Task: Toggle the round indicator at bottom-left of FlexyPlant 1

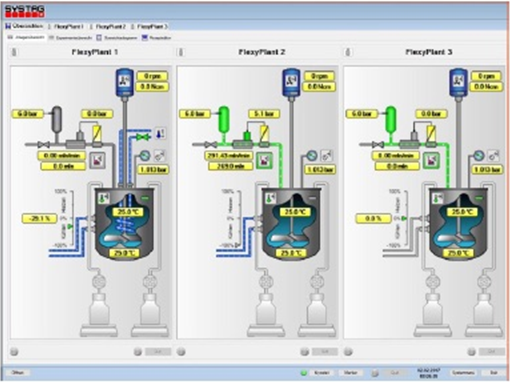Action: (x=14, y=351)
